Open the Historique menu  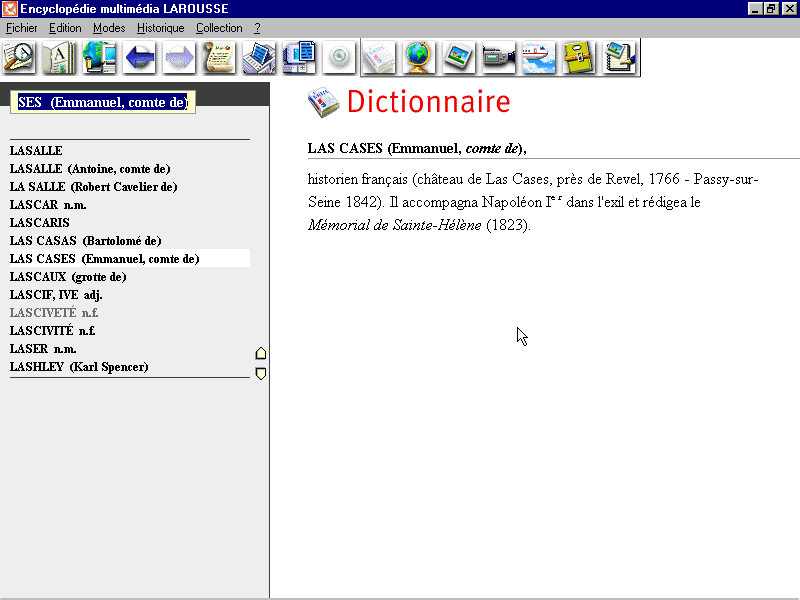pyautogui.click(x=160, y=28)
